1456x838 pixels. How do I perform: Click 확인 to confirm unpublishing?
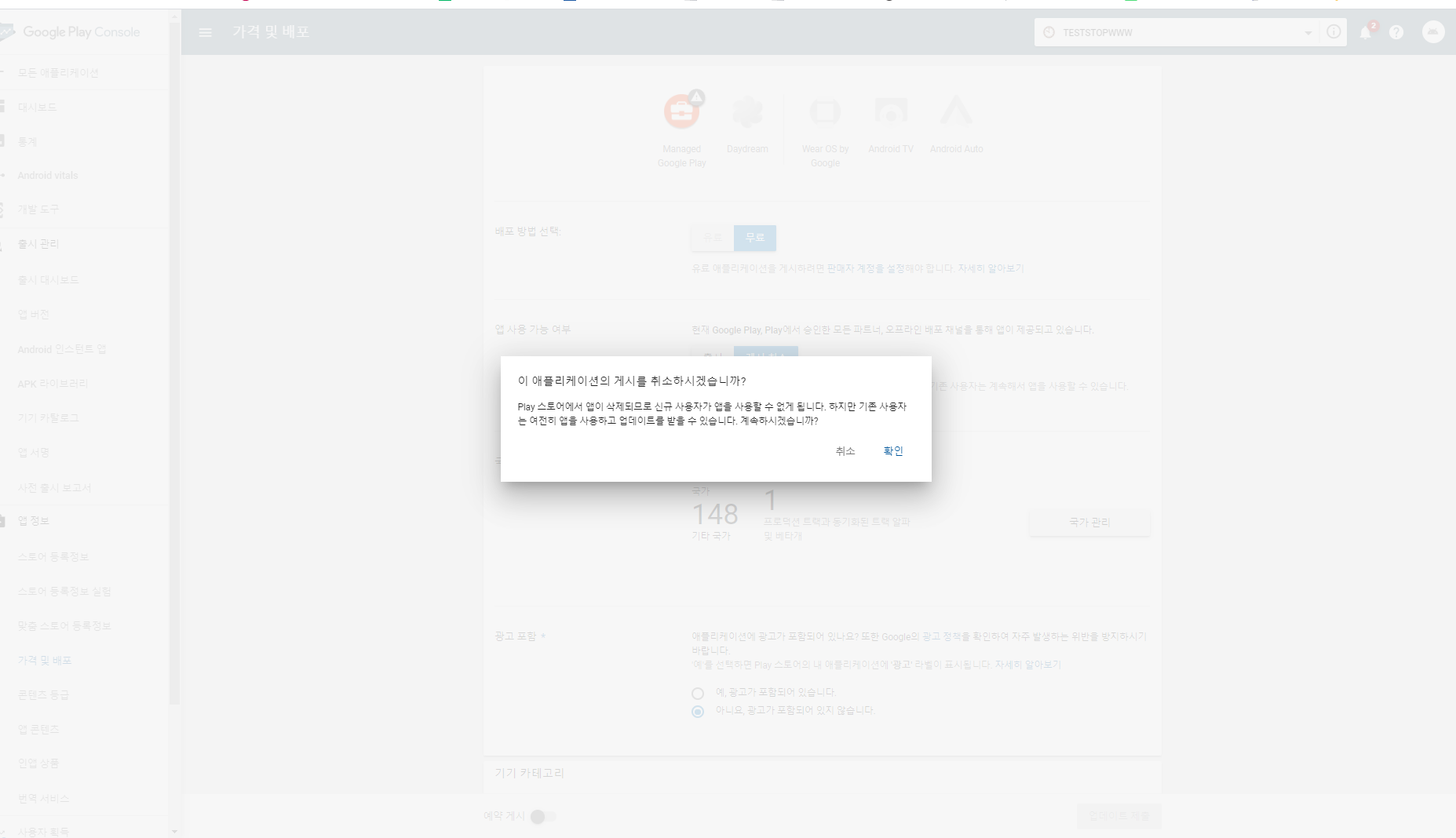tap(893, 451)
